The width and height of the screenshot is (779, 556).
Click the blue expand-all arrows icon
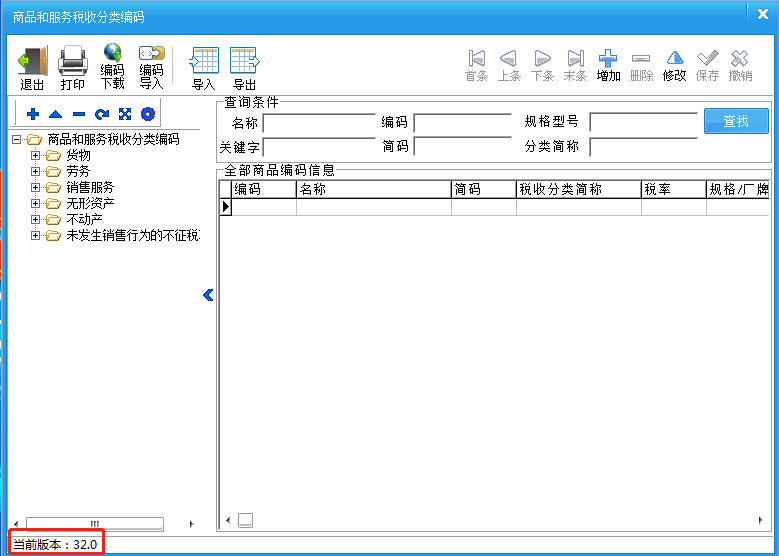tap(125, 114)
